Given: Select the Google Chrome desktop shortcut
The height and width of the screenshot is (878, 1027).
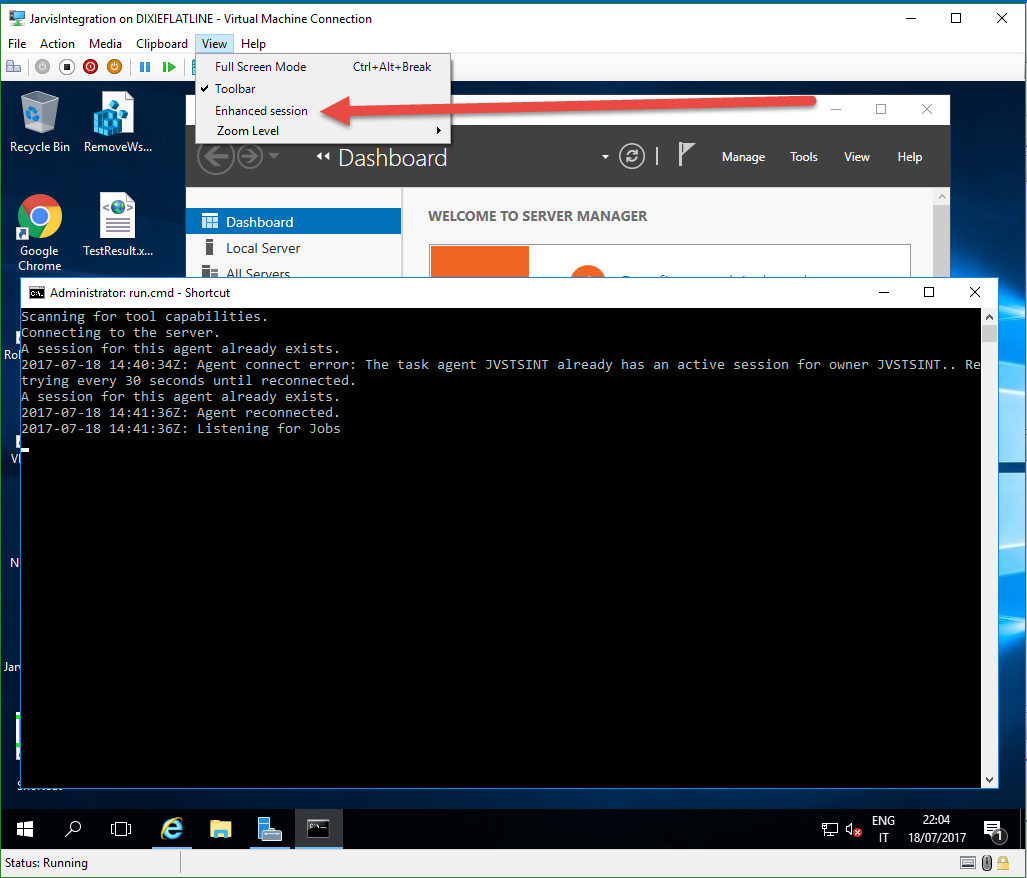Looking at the screenshot, I should (x=39, y=232).
